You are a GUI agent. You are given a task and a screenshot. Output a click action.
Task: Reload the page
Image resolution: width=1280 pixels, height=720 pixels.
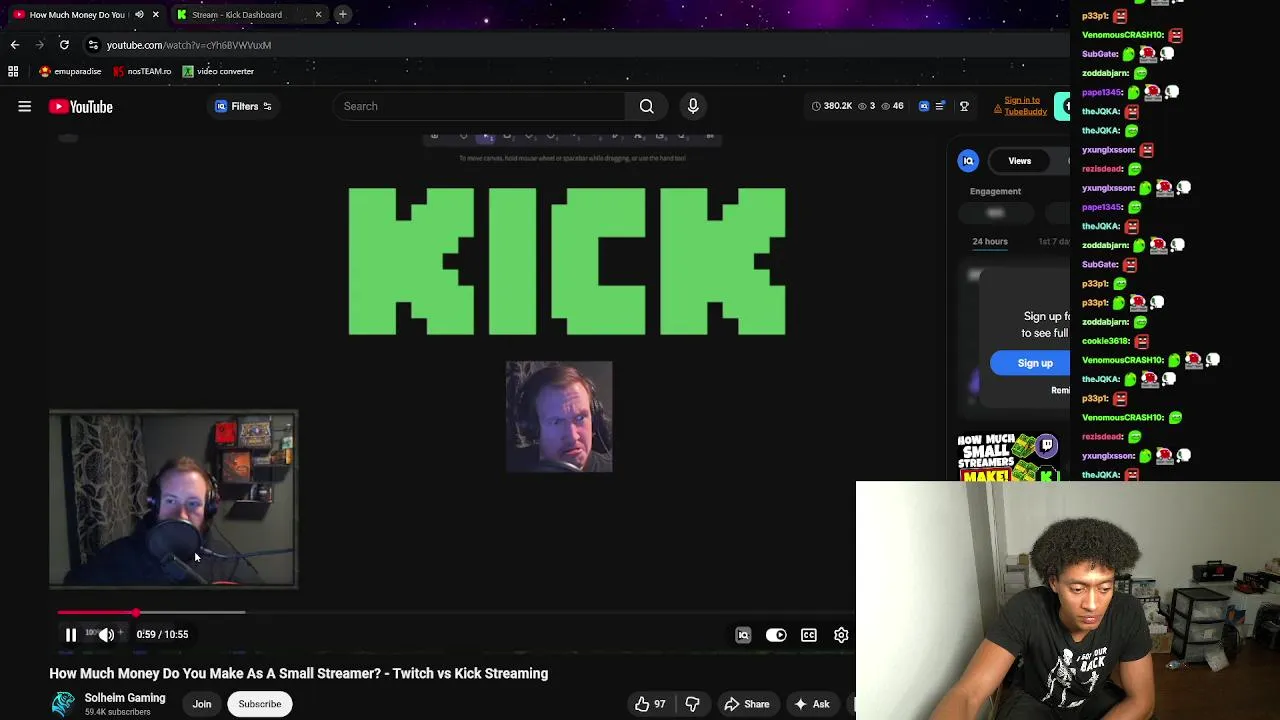pos(64,45)
